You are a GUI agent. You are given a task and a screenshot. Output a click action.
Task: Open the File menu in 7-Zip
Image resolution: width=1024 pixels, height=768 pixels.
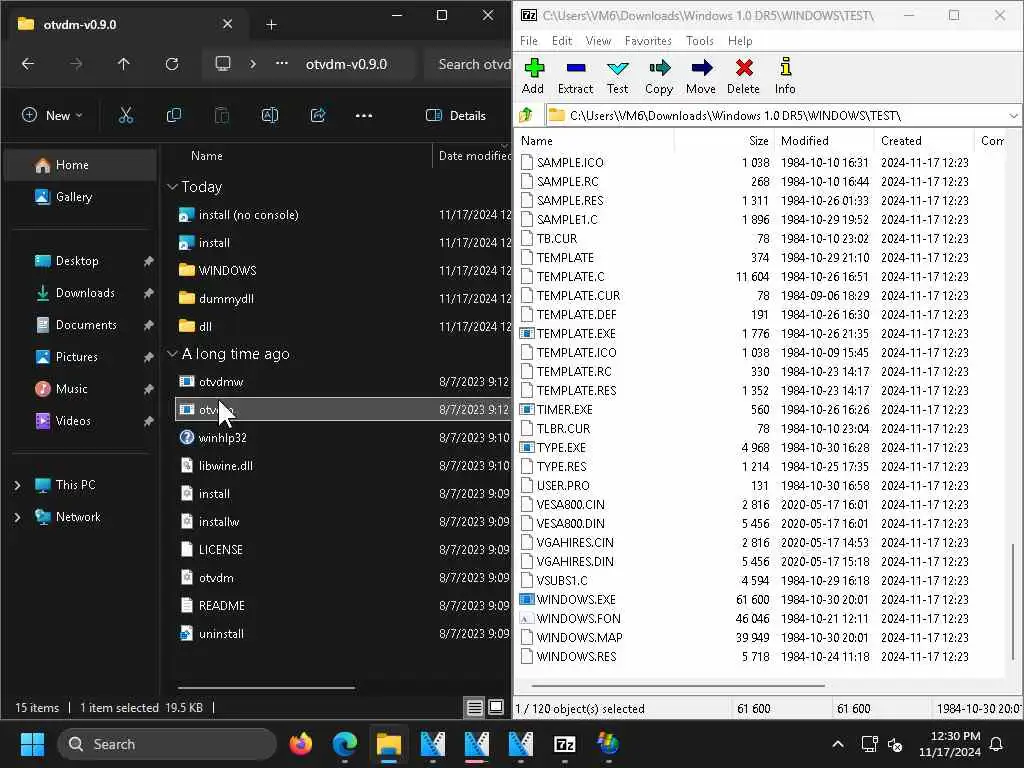[x=529, y=40]
